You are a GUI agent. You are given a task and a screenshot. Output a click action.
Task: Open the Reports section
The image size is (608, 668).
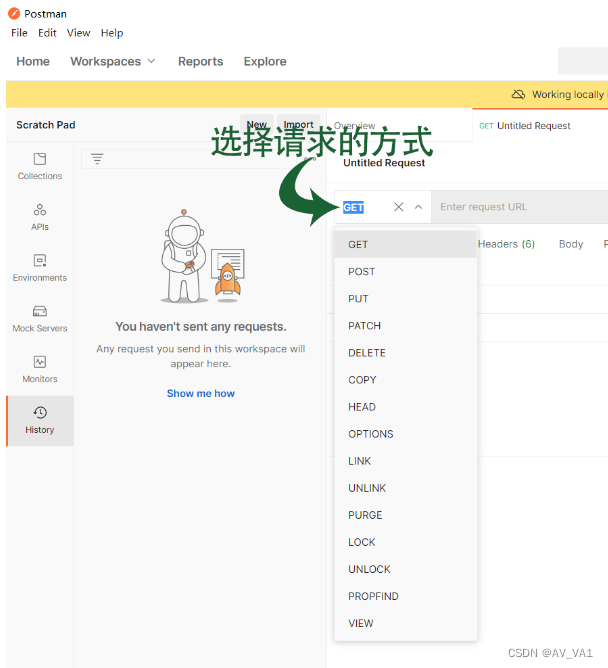tap(200, 61)
